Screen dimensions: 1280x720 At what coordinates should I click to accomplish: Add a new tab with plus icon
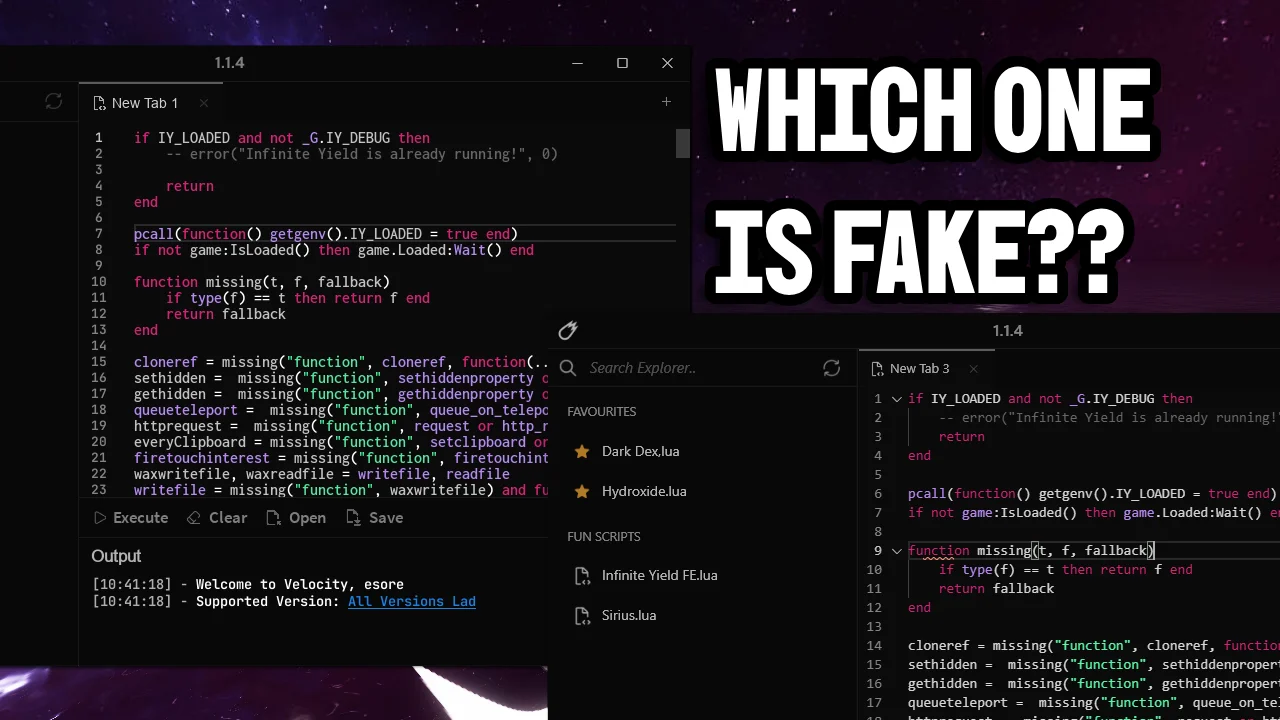click(666, 101)
